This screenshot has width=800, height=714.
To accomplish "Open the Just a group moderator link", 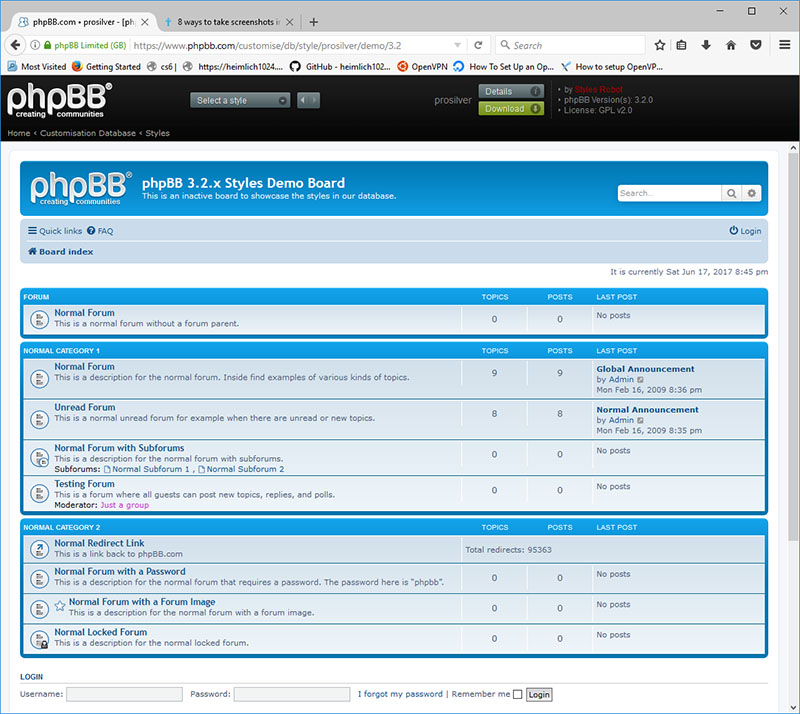I will (x=124, y=505).
